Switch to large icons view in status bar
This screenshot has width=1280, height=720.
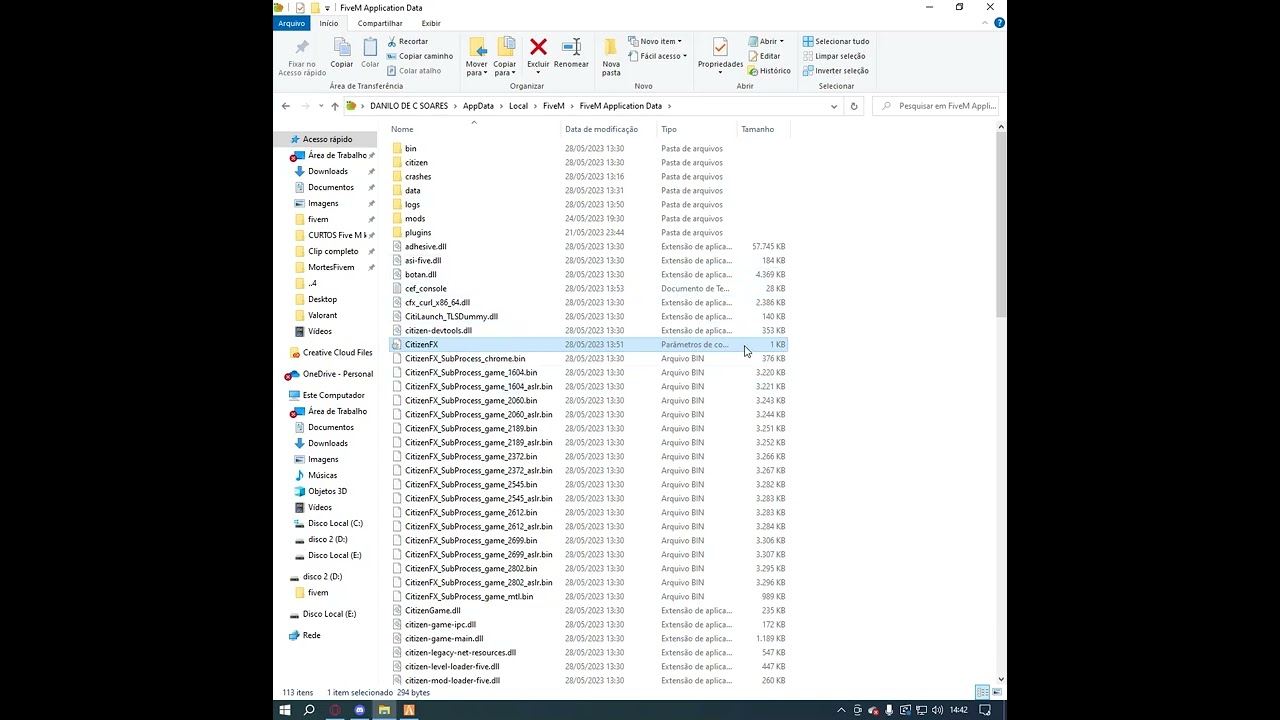pyautogui.click(x=996, y=692)
